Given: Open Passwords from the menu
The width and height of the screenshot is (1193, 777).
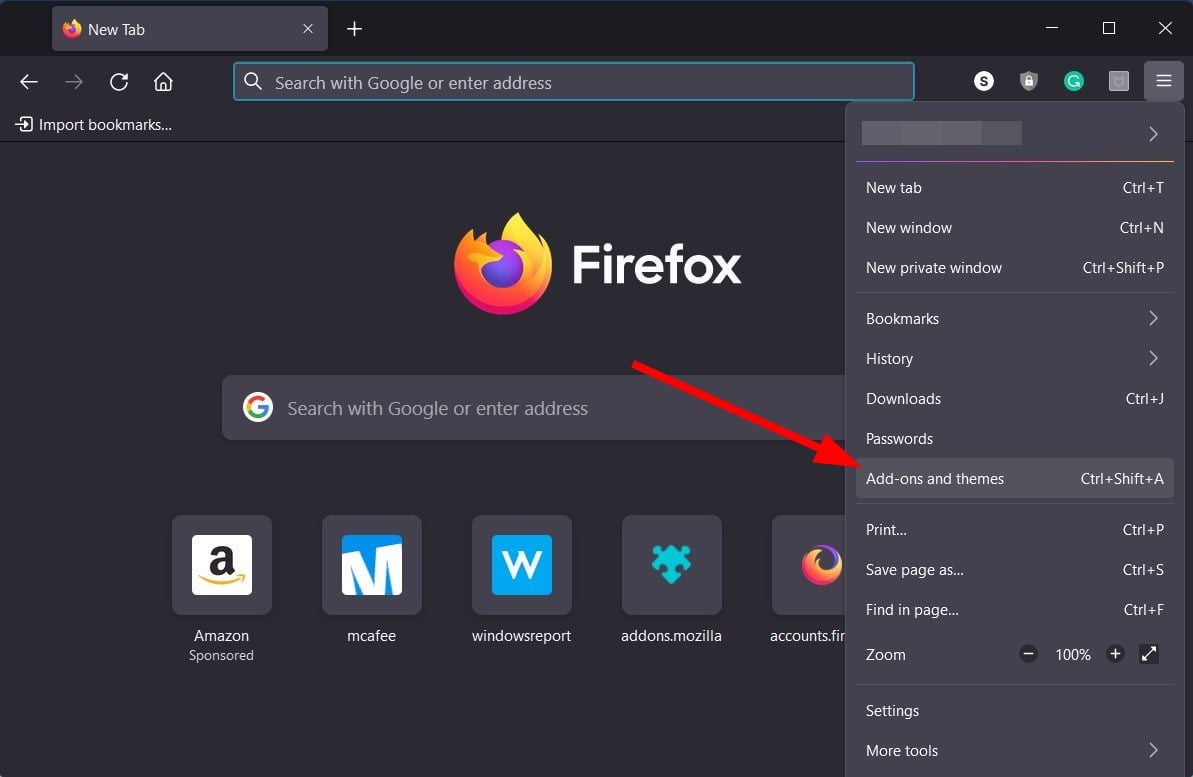Looking at the screenshot, I should [x=1014, y=438].
